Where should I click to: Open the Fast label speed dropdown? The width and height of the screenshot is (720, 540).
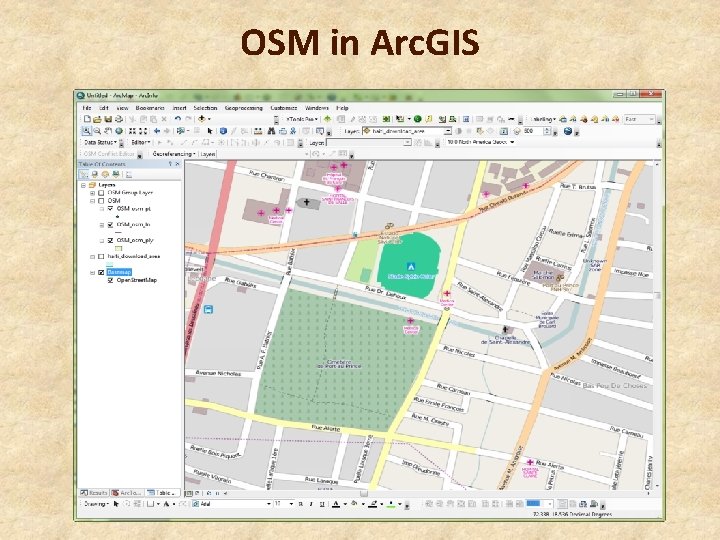click(639, 119)
